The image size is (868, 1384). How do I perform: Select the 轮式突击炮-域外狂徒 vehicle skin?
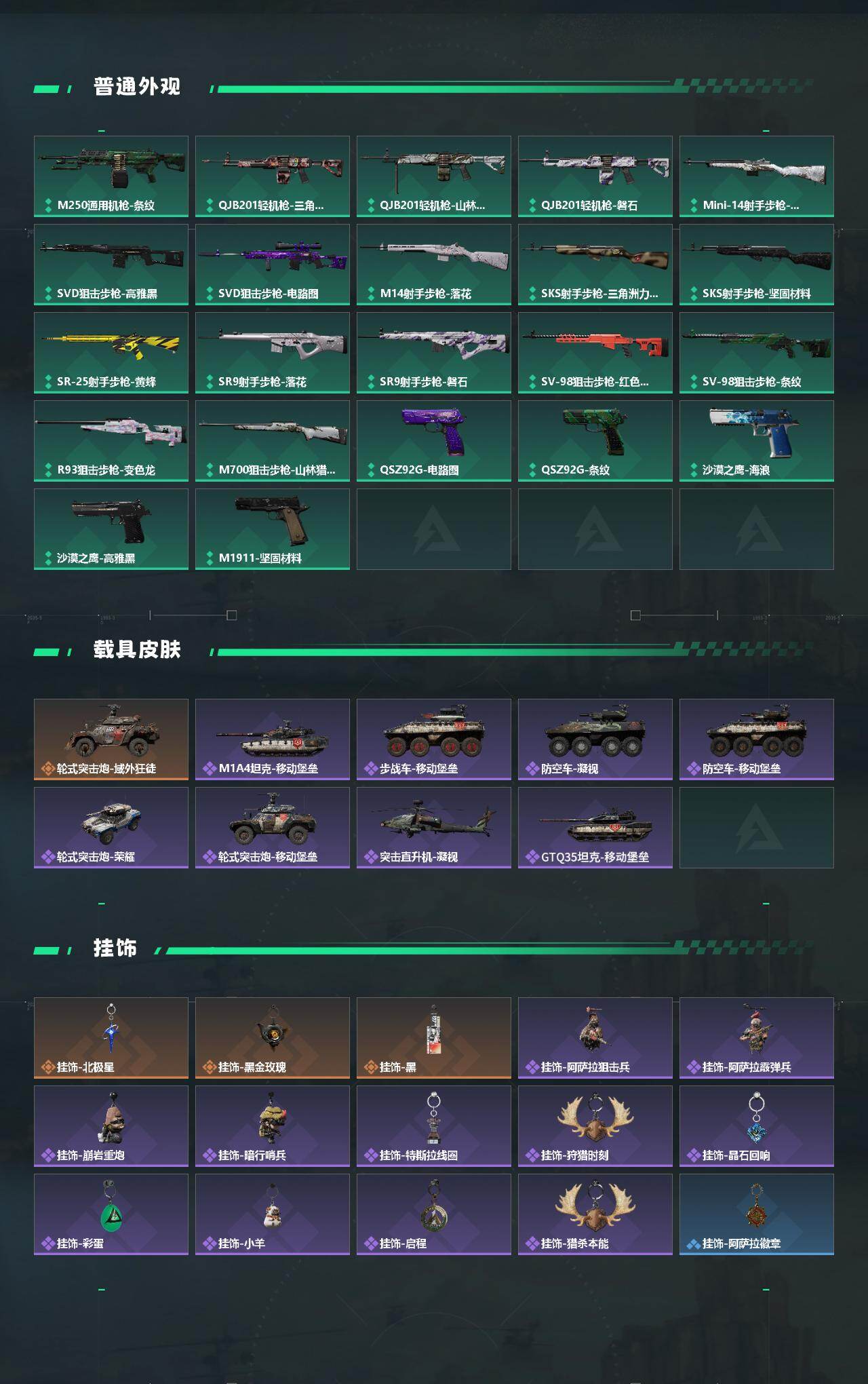click(x=111, y=739)
